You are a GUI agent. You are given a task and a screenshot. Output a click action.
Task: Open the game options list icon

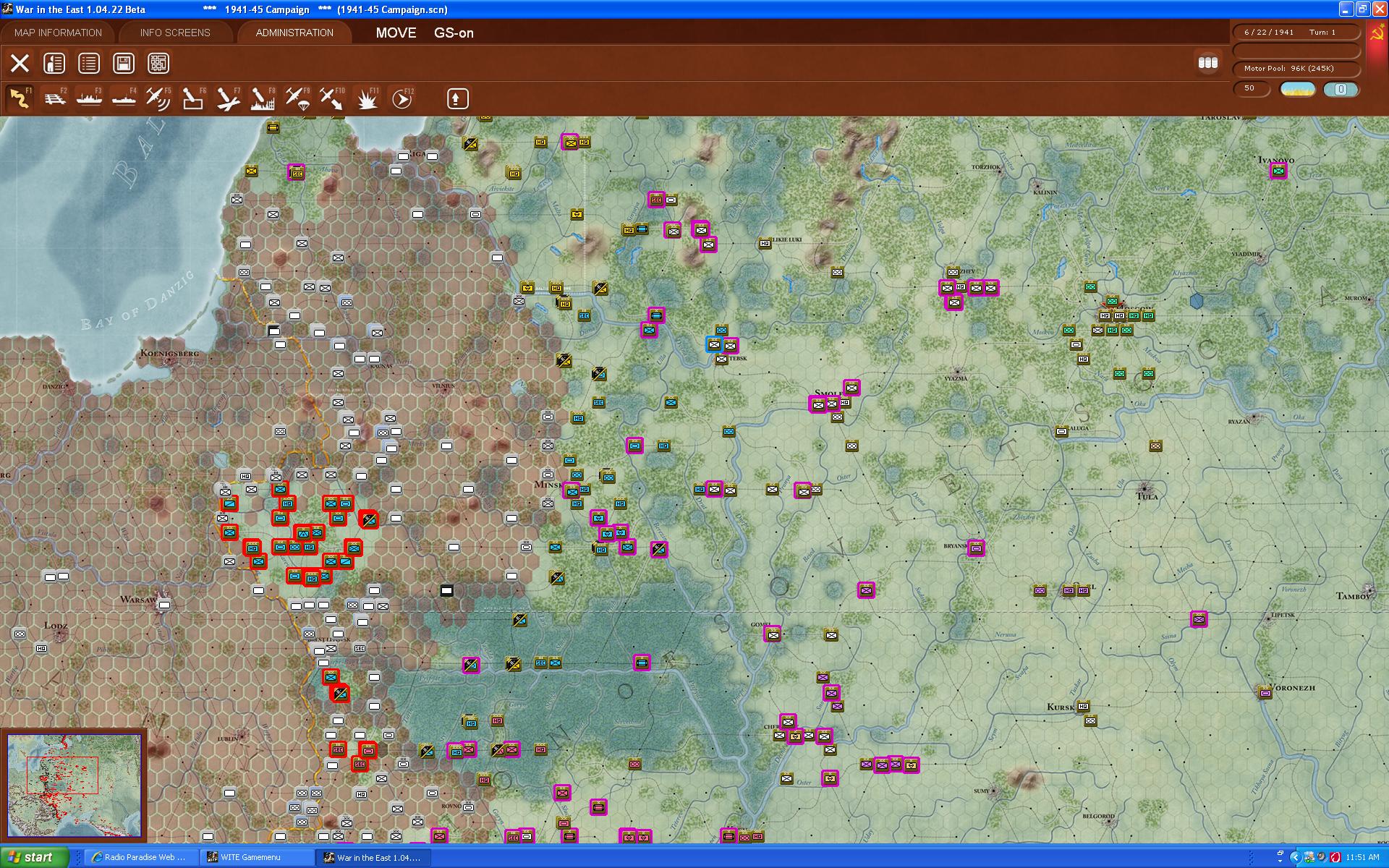point(89,63)
